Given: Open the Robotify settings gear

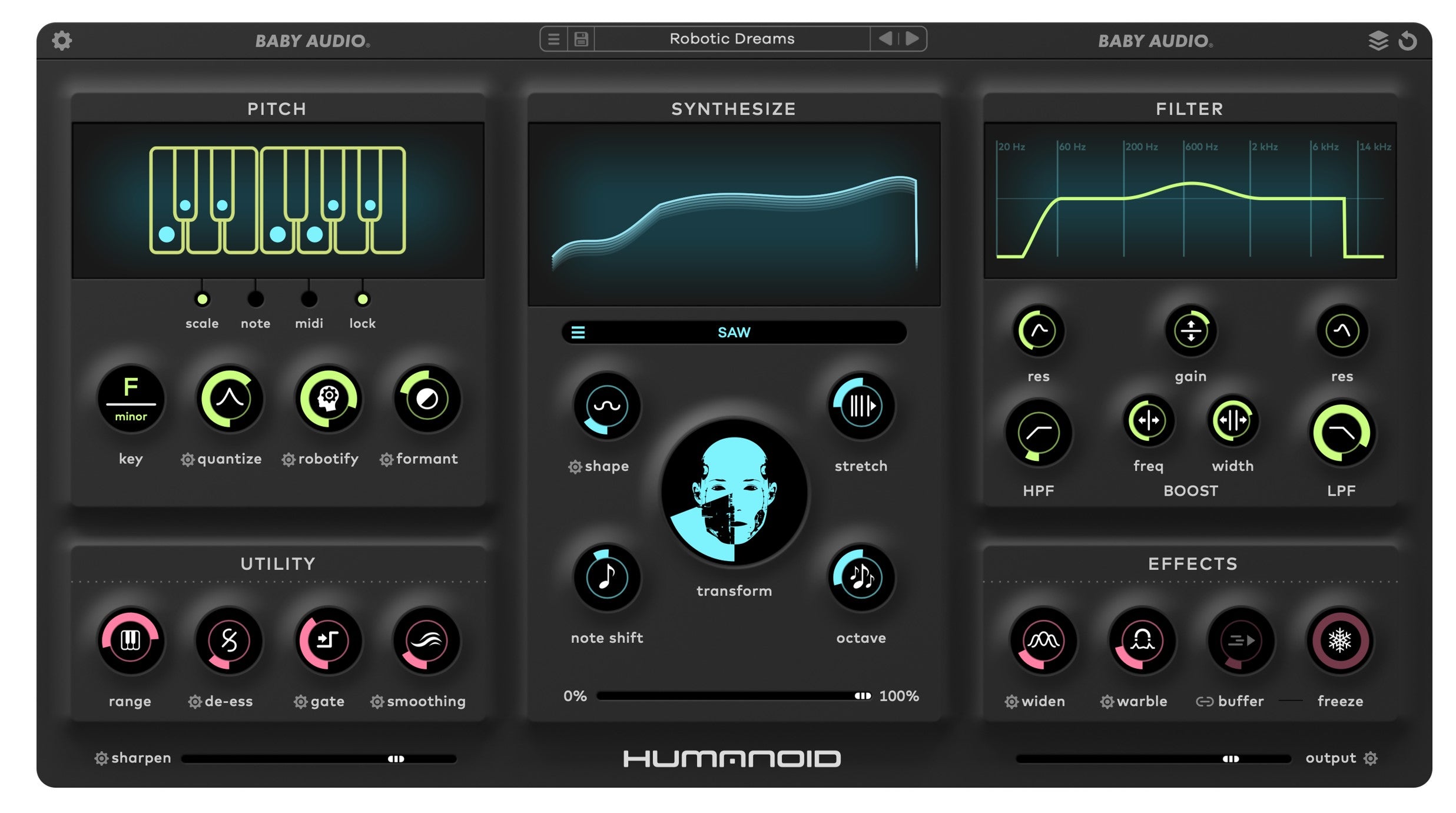Looking at the screenshot, I should click(288, 459).
